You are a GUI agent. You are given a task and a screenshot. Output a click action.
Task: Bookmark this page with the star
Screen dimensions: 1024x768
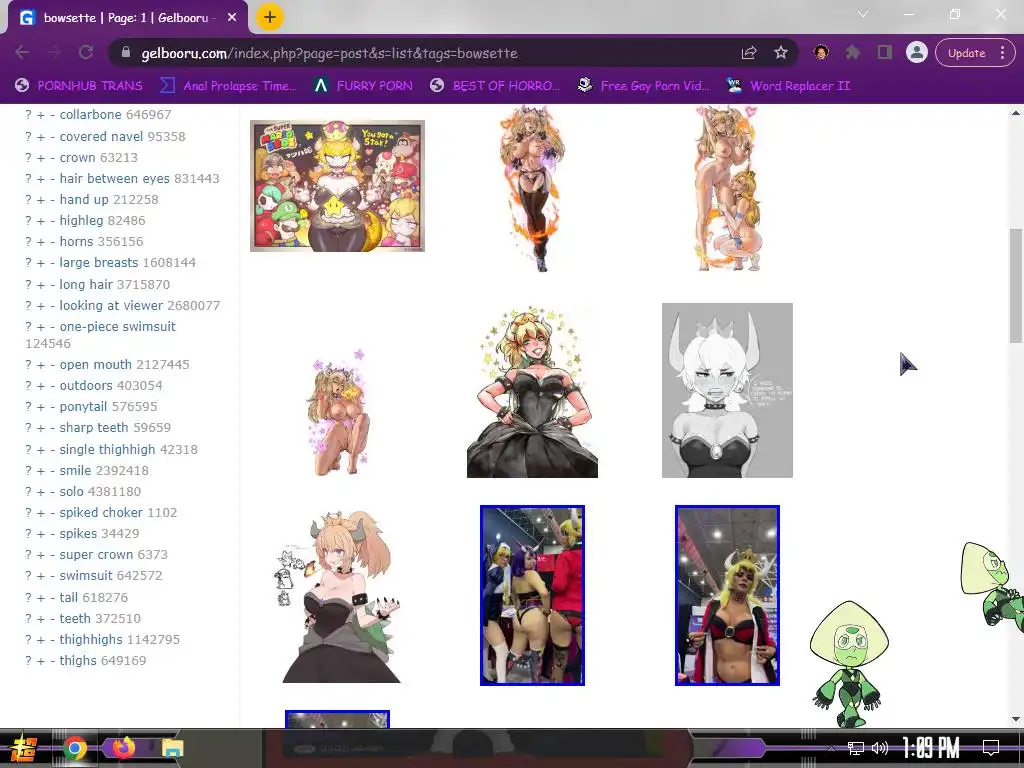(780, 53)
